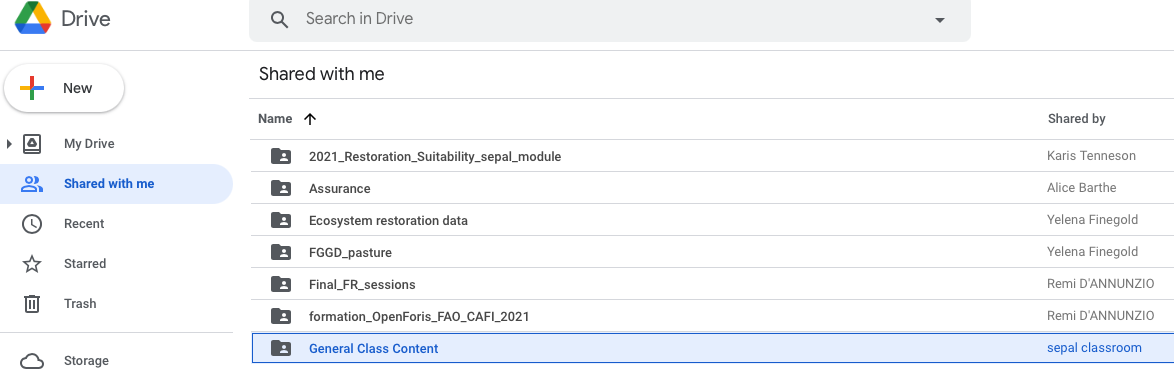
Task: Select formation_OpenForis_FAO_CAFI_2021 folder name
Action: 419,316
